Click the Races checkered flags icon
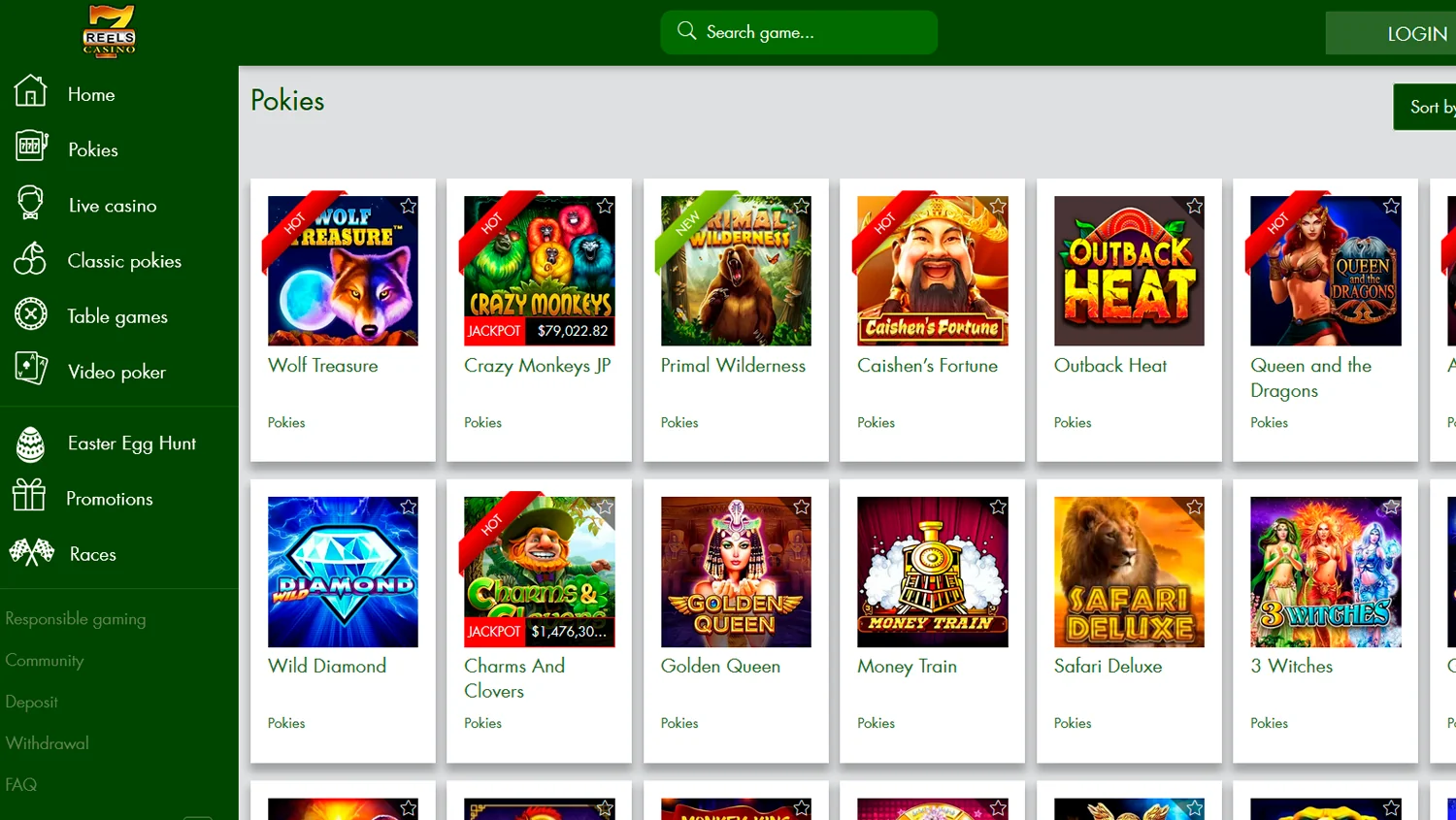This screenshot has width=1456, height=820. pos(31,553)
